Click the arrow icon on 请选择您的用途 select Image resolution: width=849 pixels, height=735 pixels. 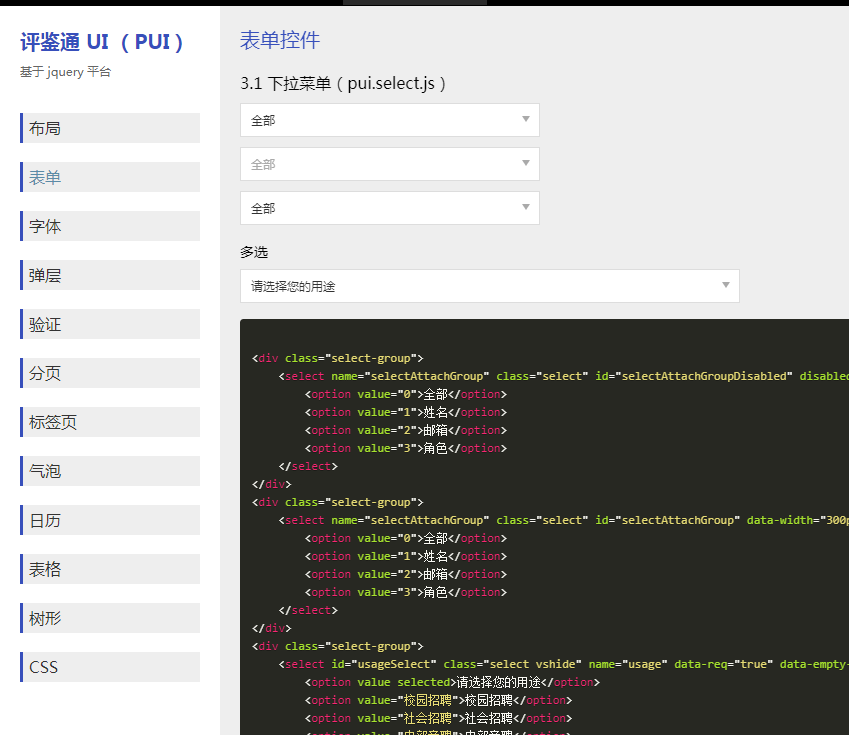726,286
